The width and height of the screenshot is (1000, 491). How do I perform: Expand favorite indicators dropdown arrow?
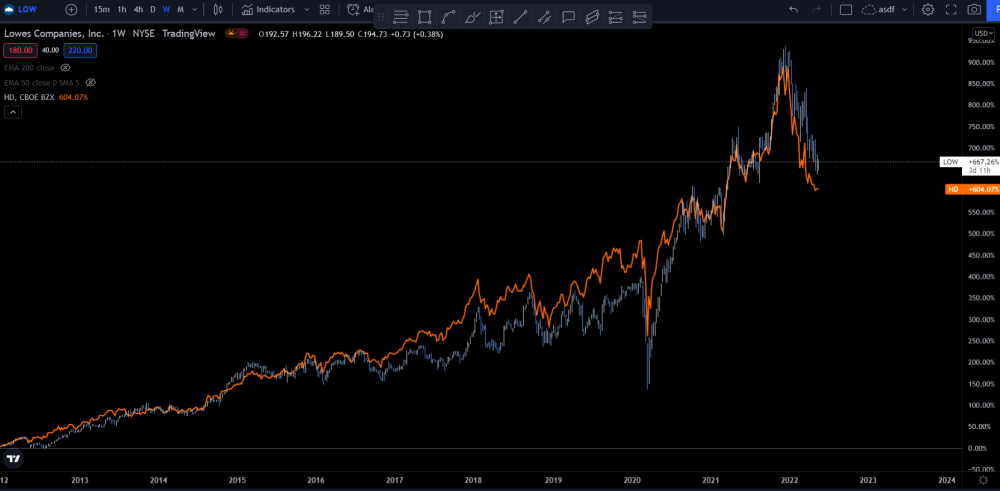307,10
